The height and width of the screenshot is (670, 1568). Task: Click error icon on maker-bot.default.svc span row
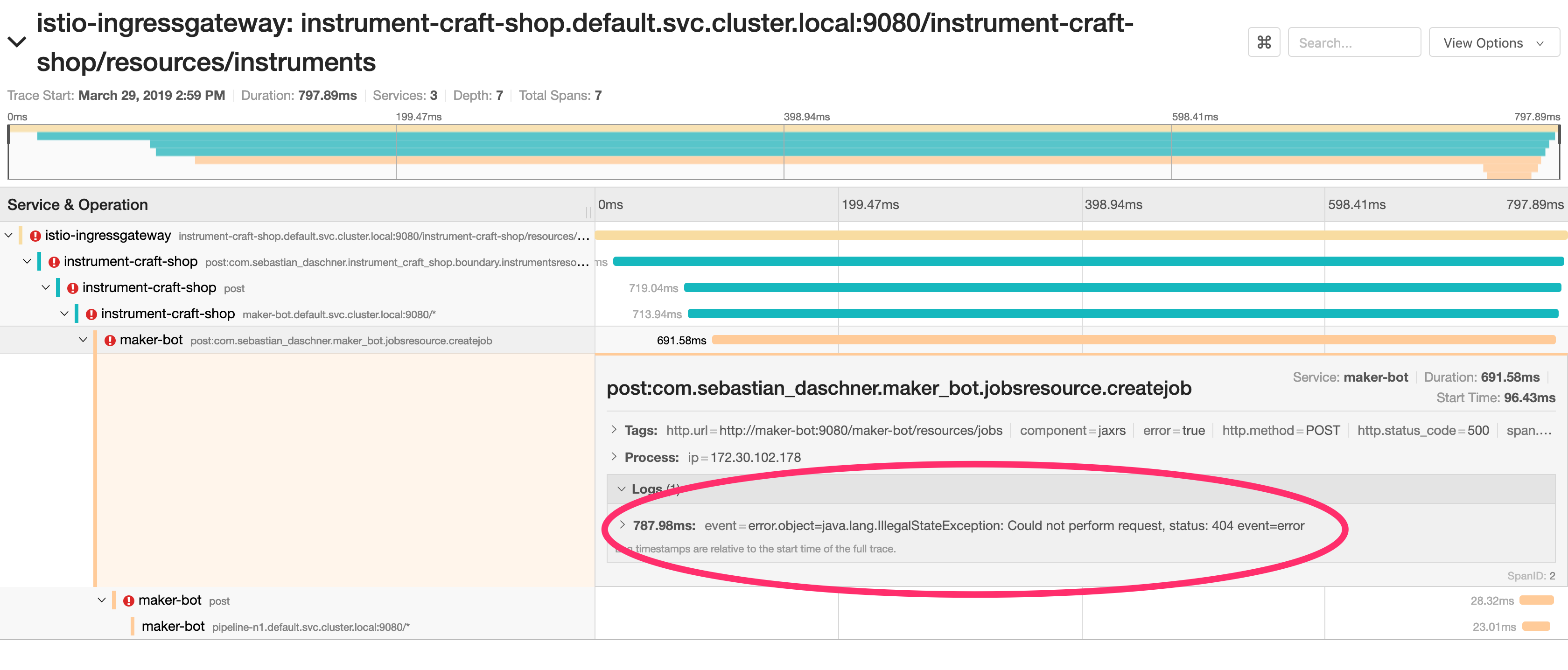pyautogui.click(x=91, y=314)
